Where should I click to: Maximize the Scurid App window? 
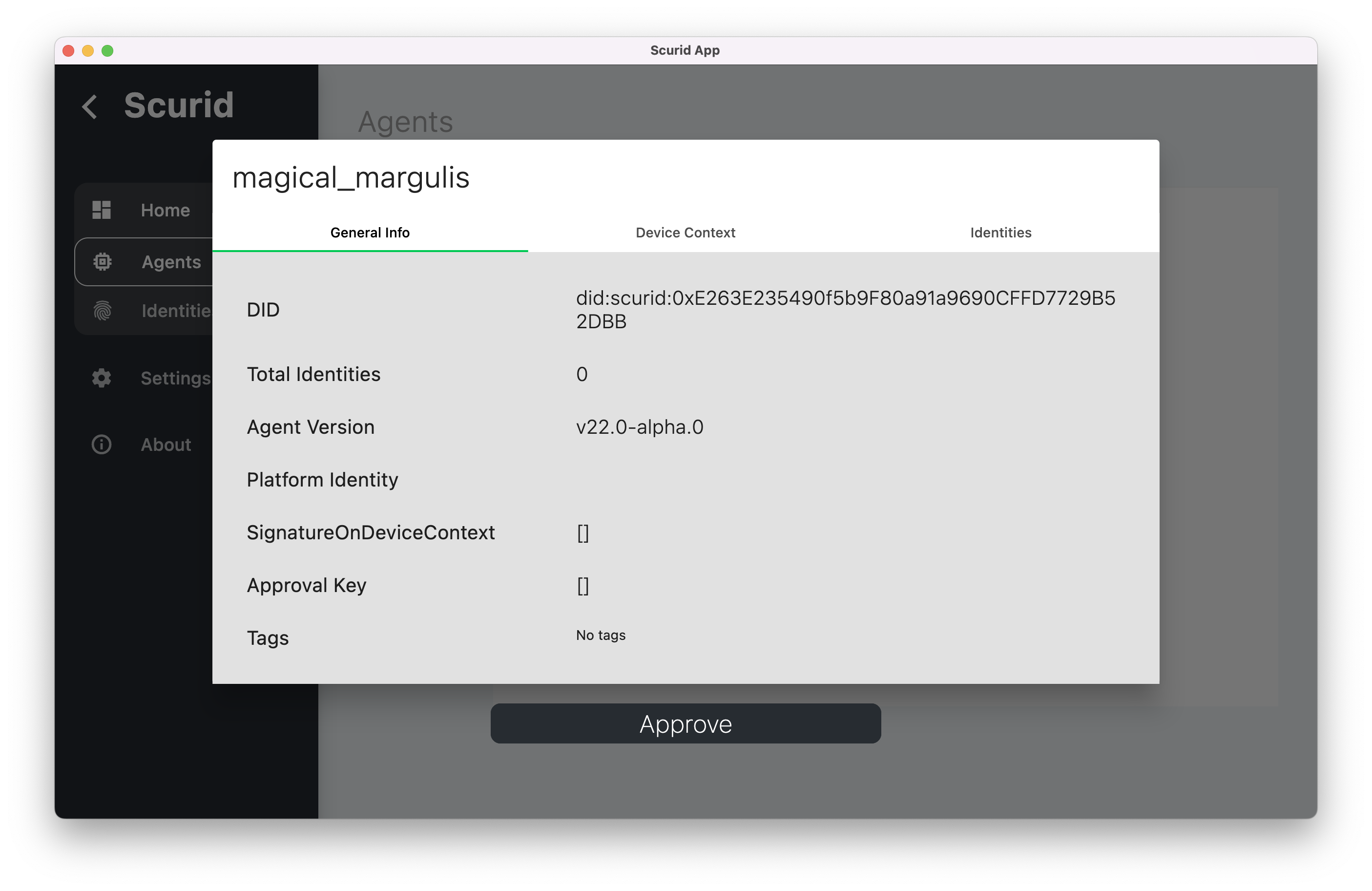point(108,51)
